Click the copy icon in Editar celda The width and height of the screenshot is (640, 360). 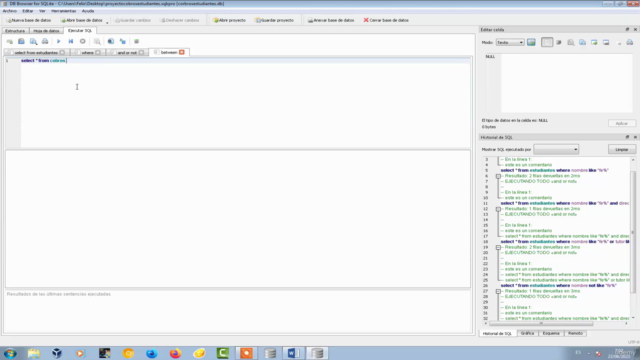[582, 42]
